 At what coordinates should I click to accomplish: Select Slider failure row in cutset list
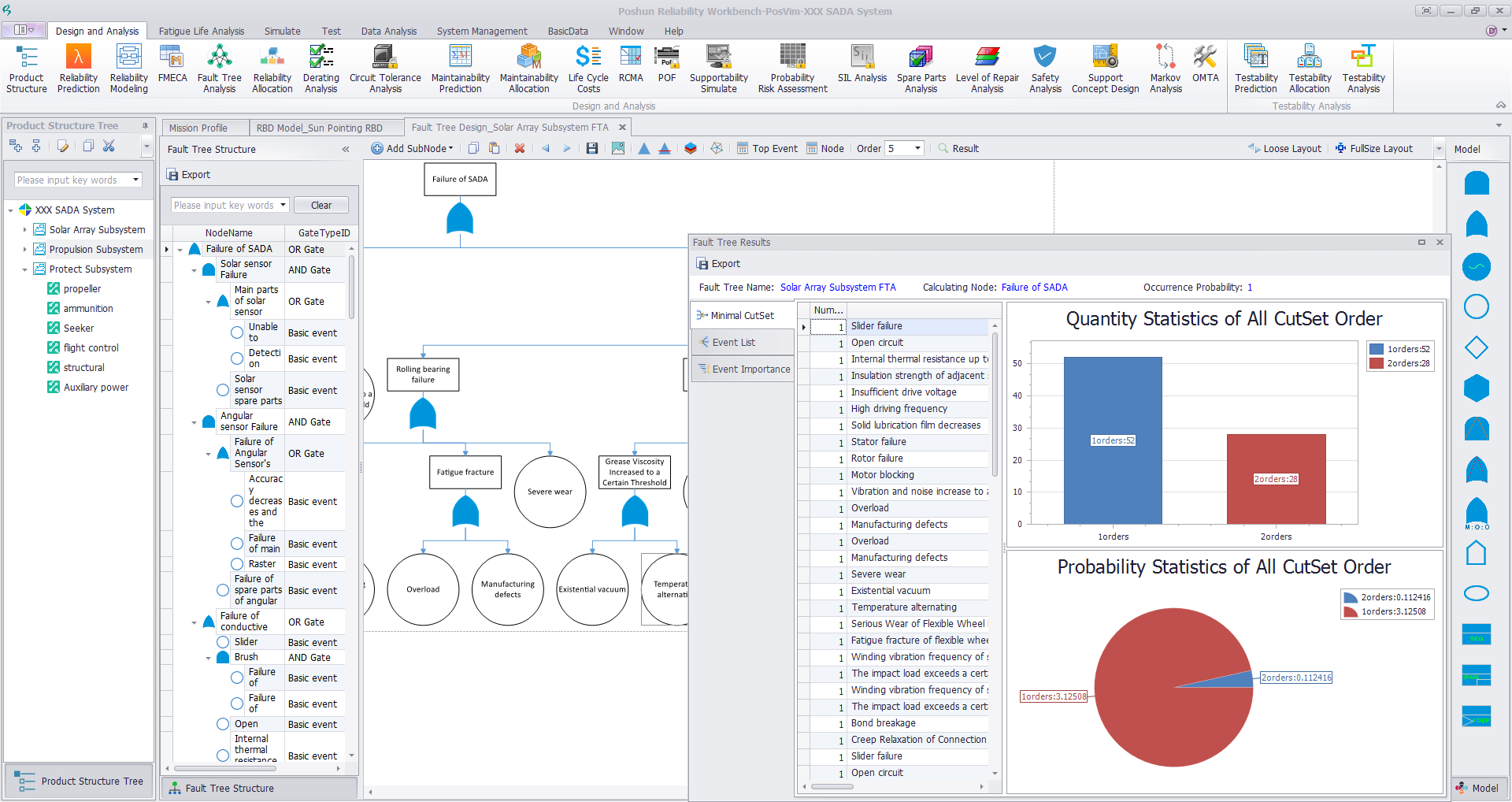(x=899, y=326)
